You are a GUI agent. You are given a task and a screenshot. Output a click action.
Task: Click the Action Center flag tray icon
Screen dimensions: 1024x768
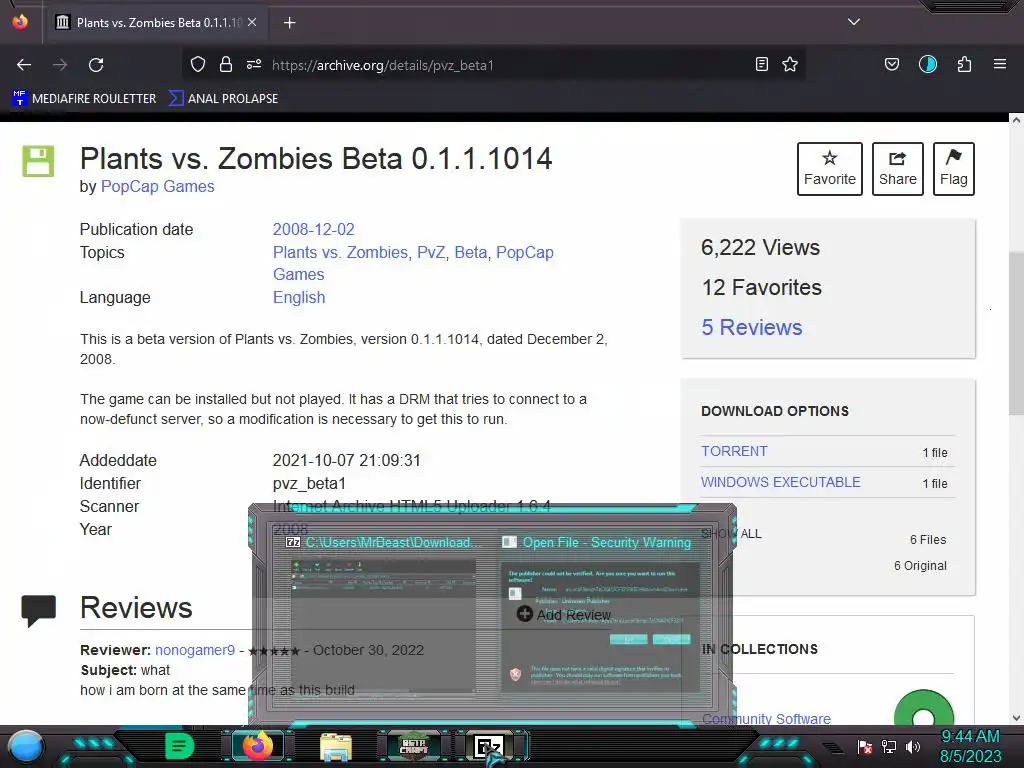coord(865,746)
